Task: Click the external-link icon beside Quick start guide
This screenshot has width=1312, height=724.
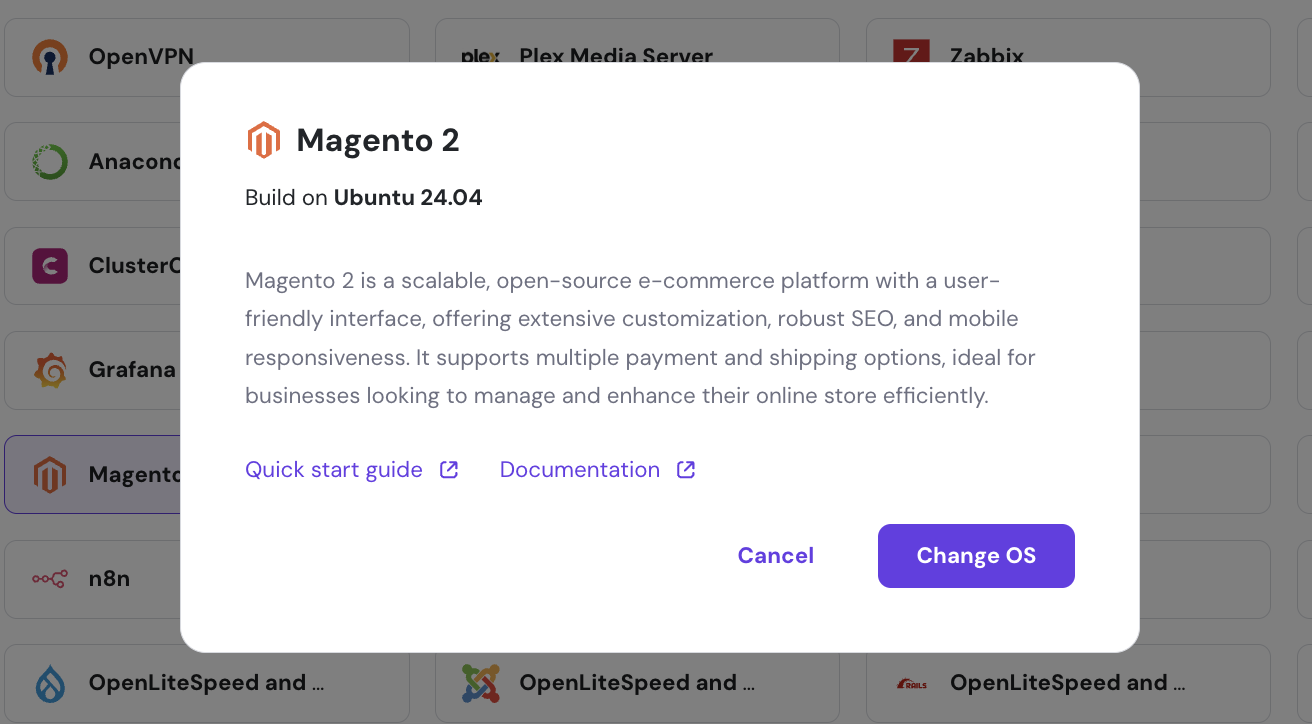Action: point(448,469)
